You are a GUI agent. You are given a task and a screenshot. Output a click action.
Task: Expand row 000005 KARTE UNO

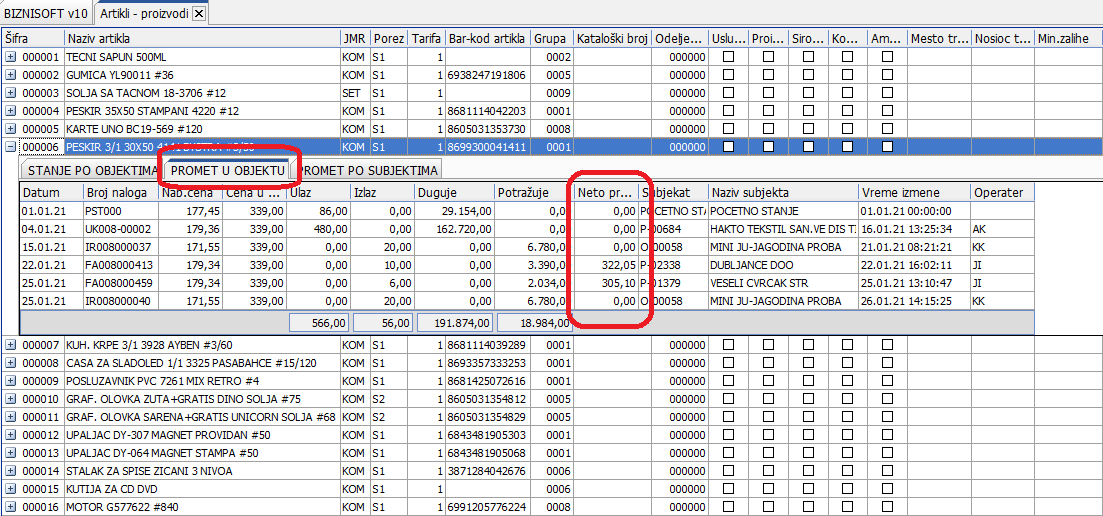[11, 129]
